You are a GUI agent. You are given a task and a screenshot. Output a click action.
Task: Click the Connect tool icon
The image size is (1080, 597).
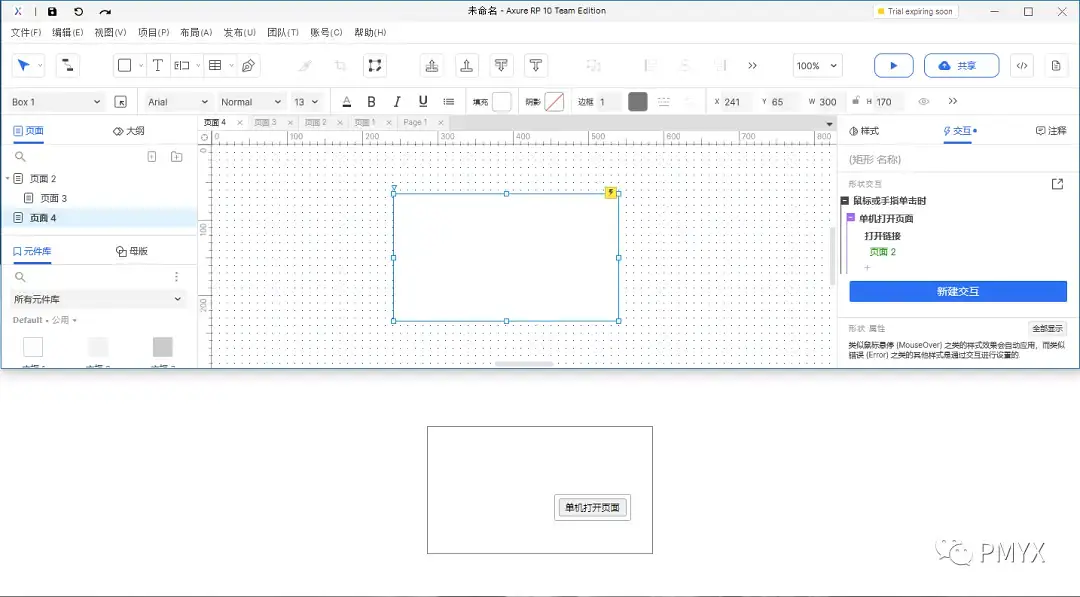tap(68, 66)
